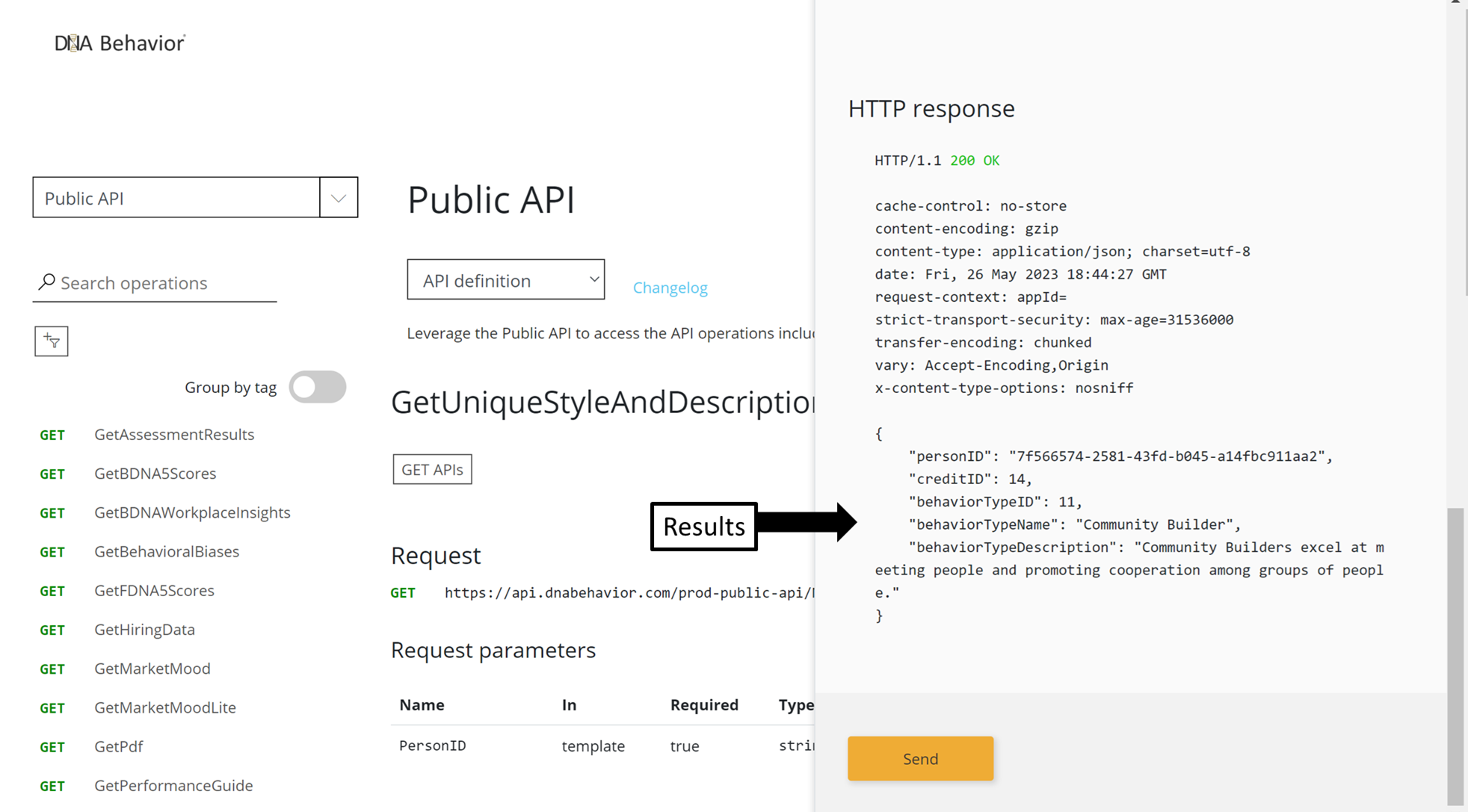Expand the Public API selector arrow
The width and height of the screenshot is (1468, 812).
[x=339, y=198]
